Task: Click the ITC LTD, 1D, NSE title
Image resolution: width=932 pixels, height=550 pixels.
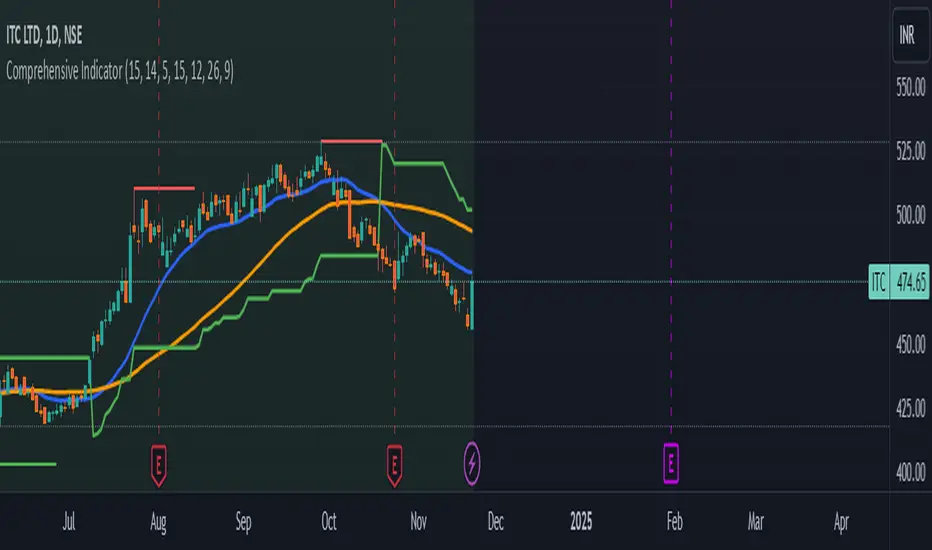Action: [44, 36]
